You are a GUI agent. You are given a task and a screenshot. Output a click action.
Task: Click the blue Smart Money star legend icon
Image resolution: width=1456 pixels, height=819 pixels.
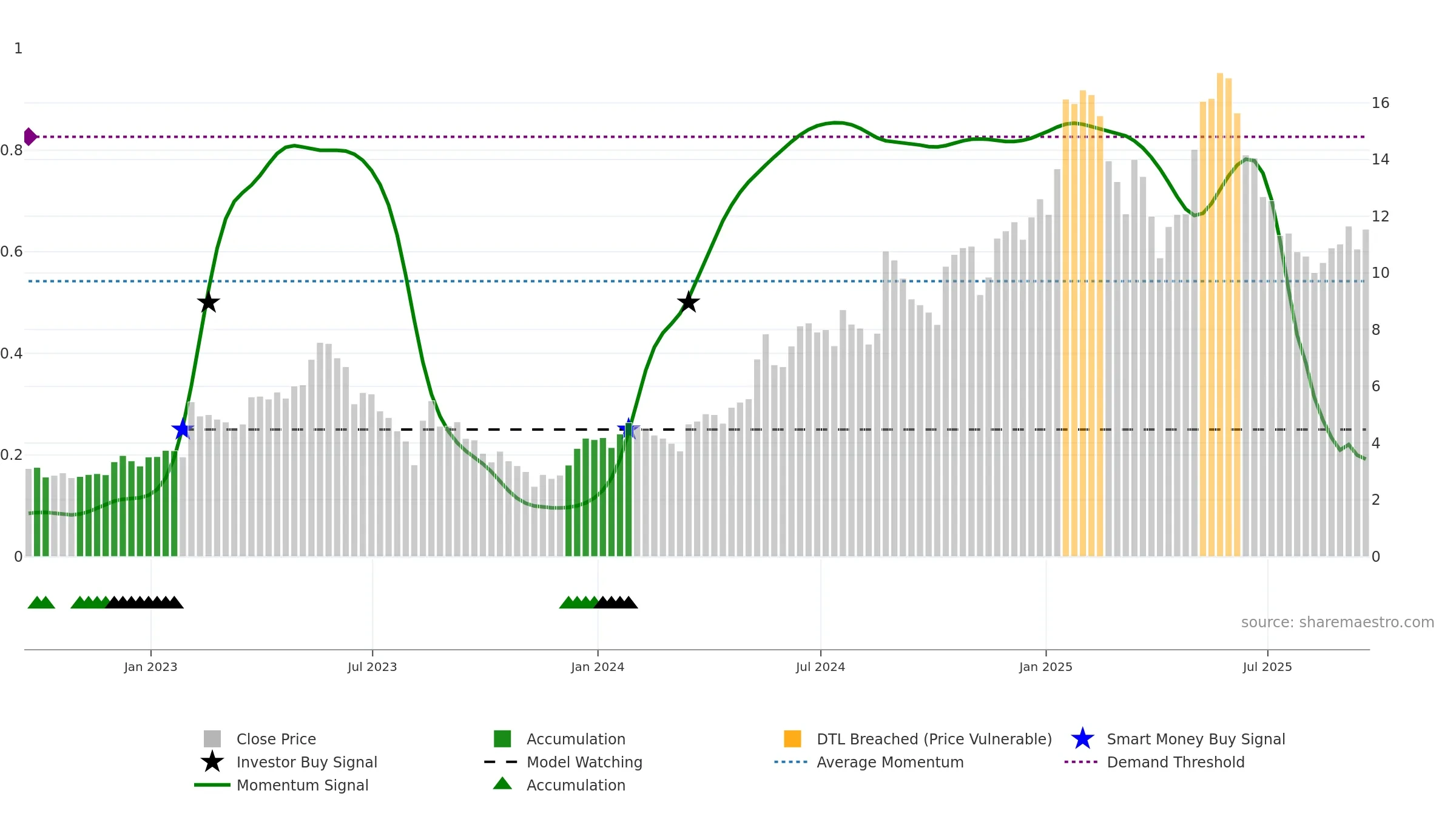click(1082, 739)
